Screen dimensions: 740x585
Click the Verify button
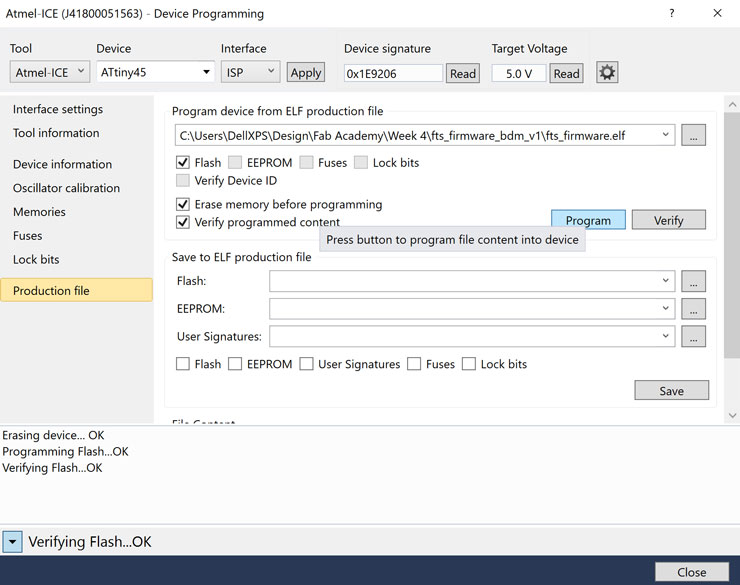(669, 220)
